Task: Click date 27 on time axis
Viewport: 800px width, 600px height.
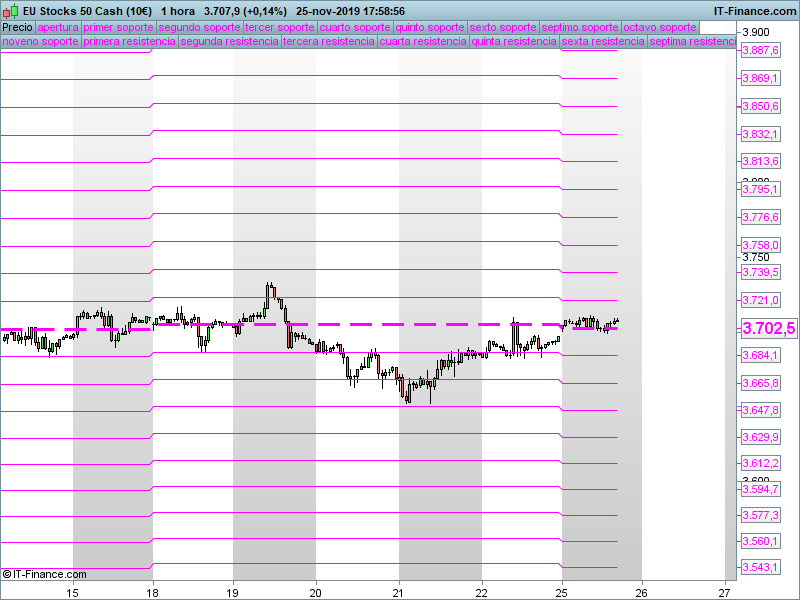Action: pyautogui.click(x=724, y=593)
